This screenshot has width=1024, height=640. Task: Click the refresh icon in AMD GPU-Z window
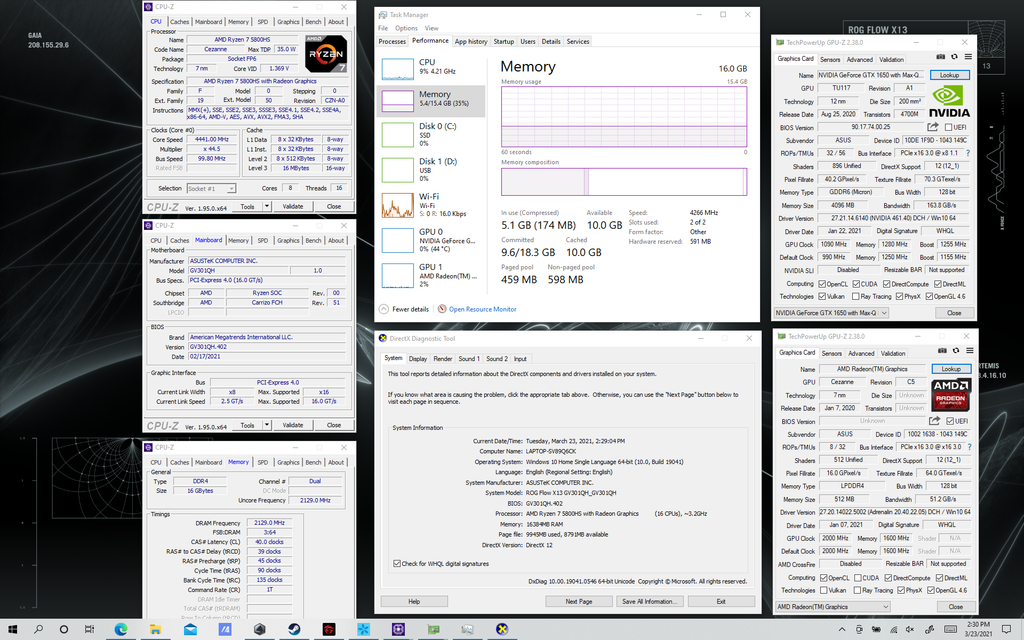pos(955,351)
